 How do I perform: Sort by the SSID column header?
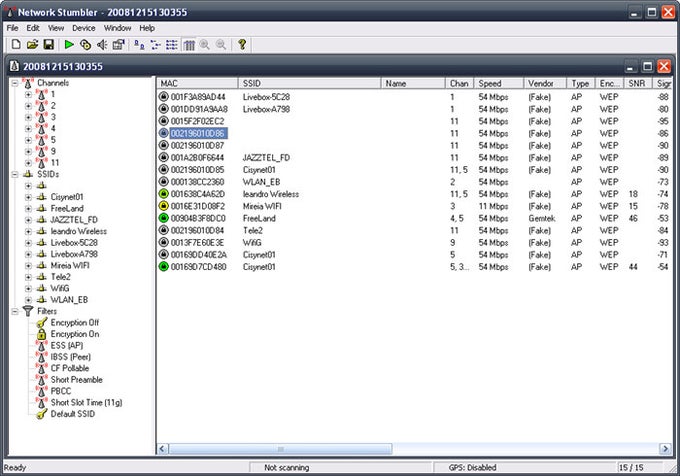pos(310,83)
